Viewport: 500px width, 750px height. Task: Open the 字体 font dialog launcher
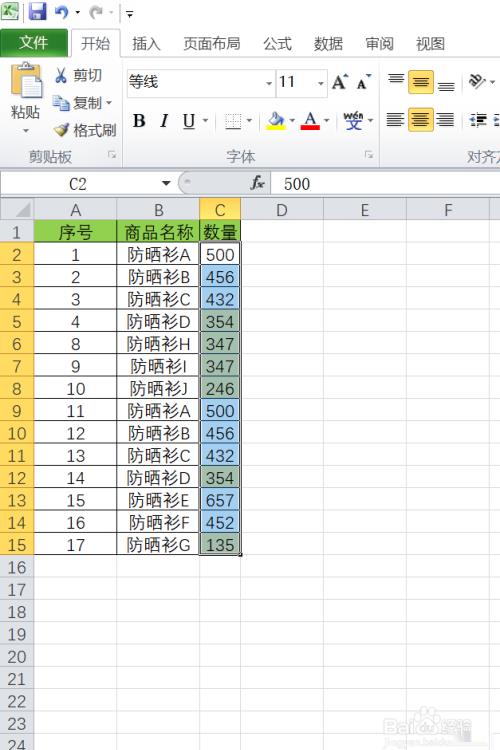[x=368, y=154]
